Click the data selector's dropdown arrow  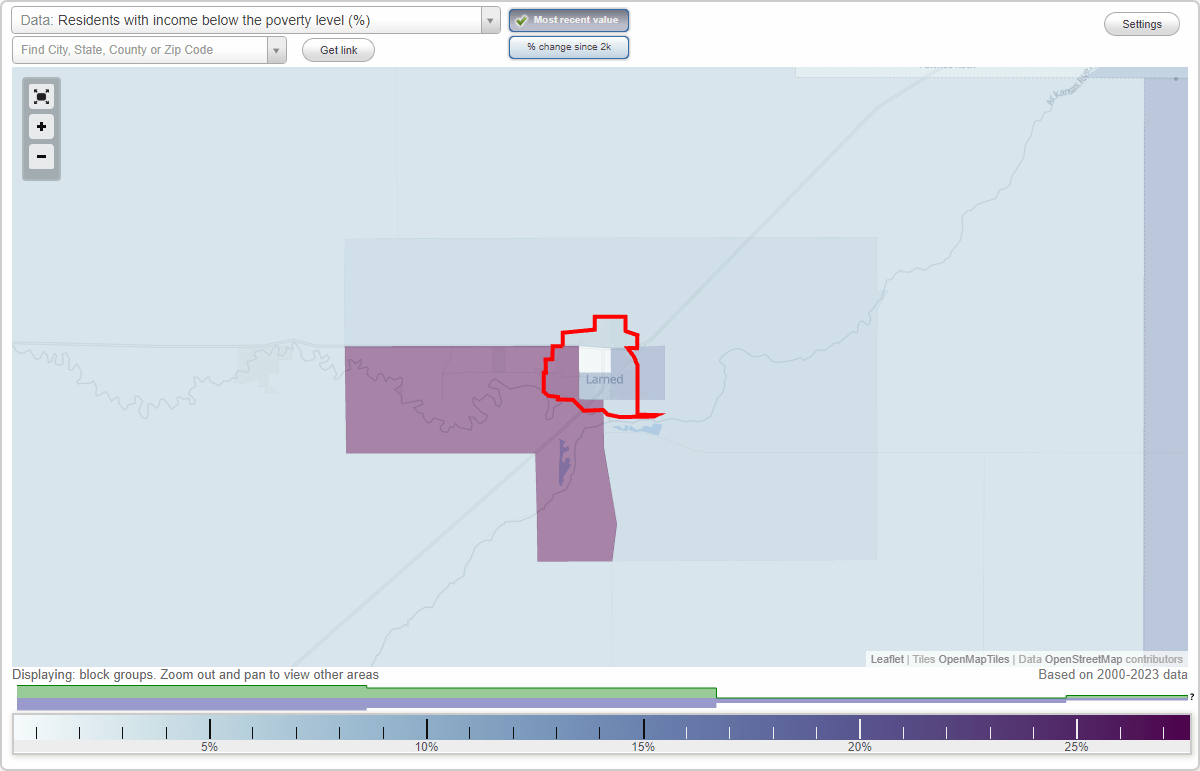pyautogui.click(x=489, y=19)
